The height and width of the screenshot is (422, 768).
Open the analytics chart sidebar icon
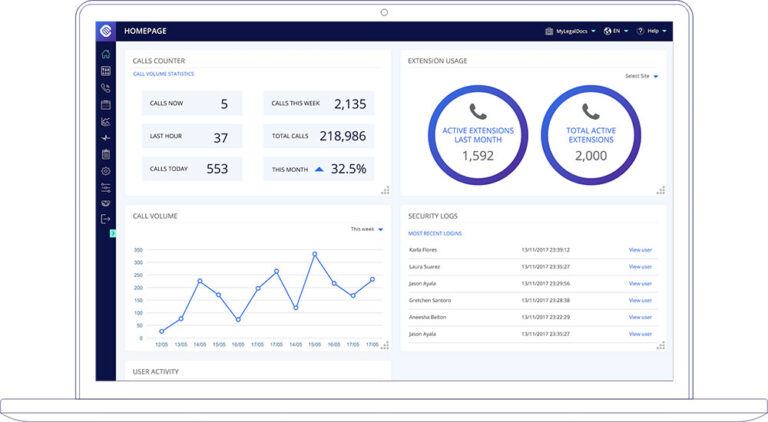(x=106, y=121)
